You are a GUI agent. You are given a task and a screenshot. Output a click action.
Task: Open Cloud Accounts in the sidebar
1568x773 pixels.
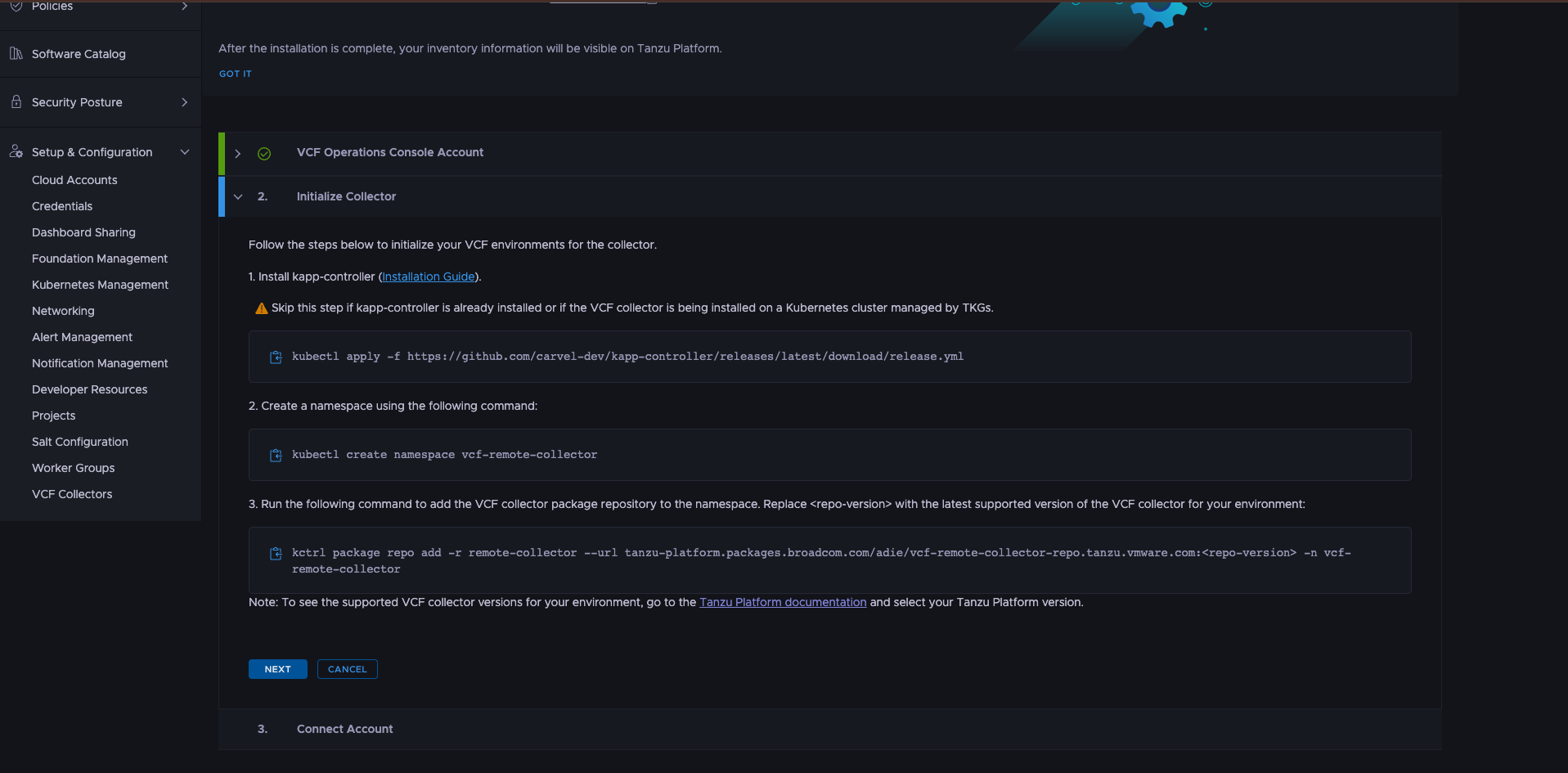click(x=74, y=180)
